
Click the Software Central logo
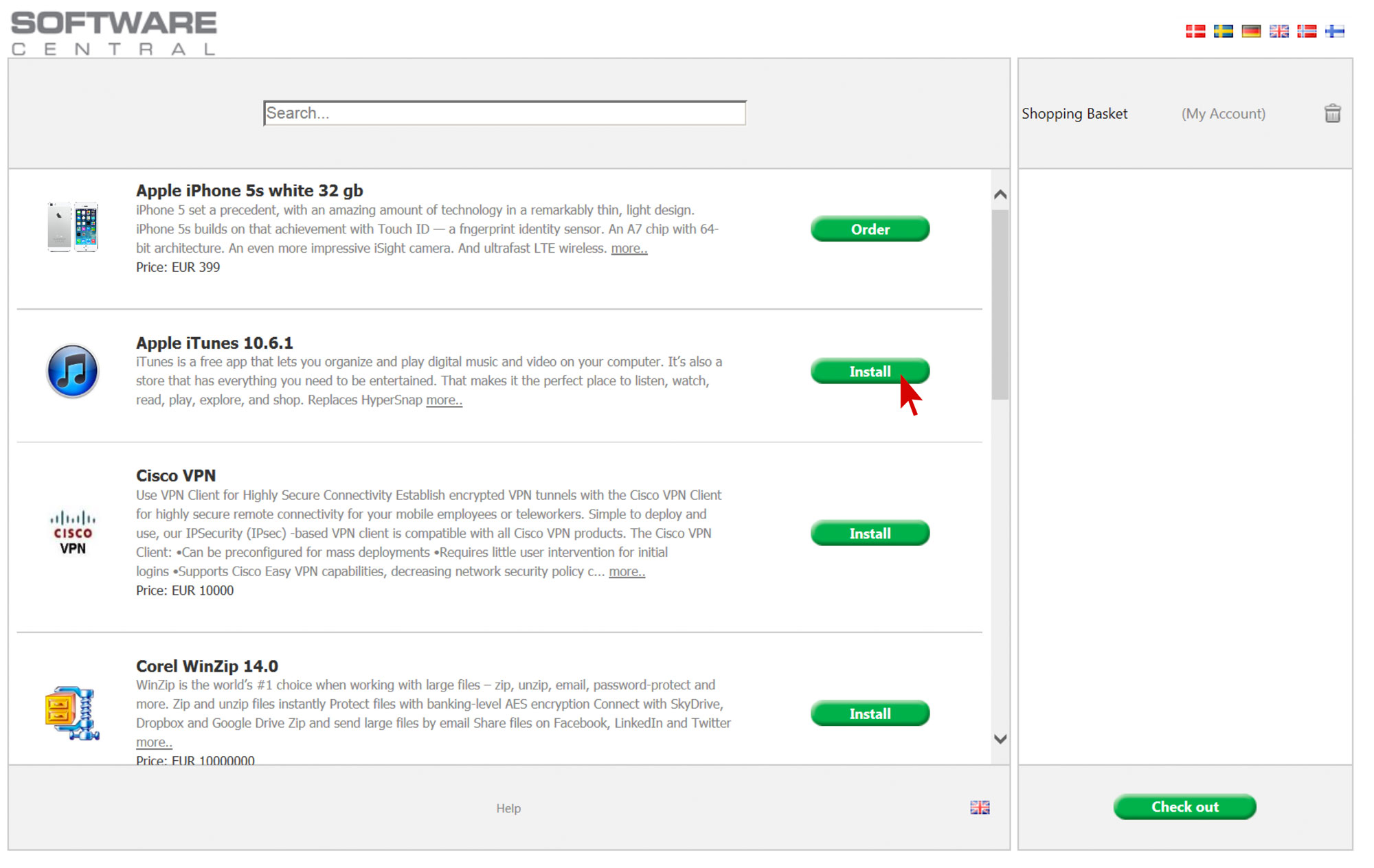point(113,32)
